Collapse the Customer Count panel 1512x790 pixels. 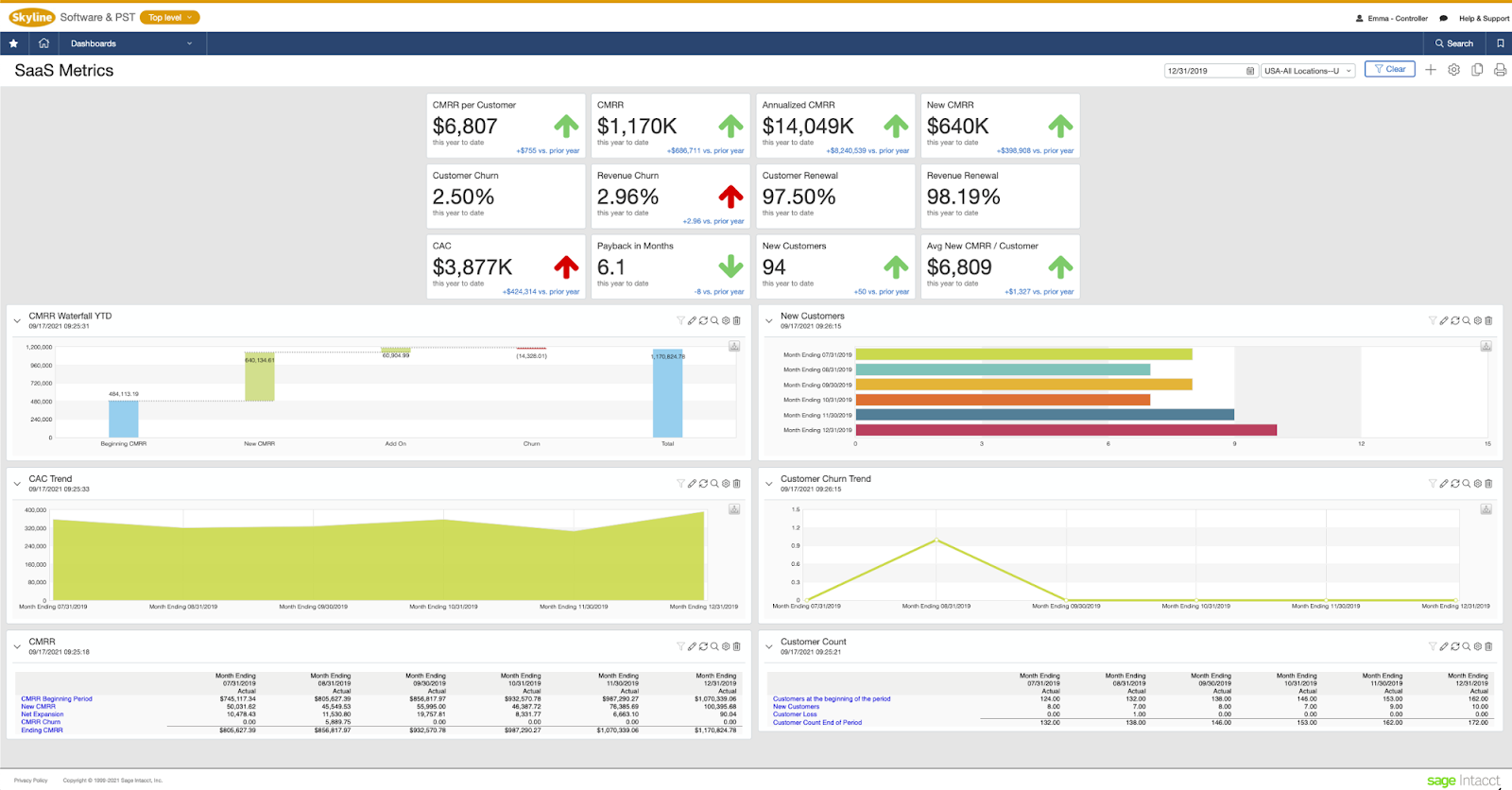click(769, 646)
